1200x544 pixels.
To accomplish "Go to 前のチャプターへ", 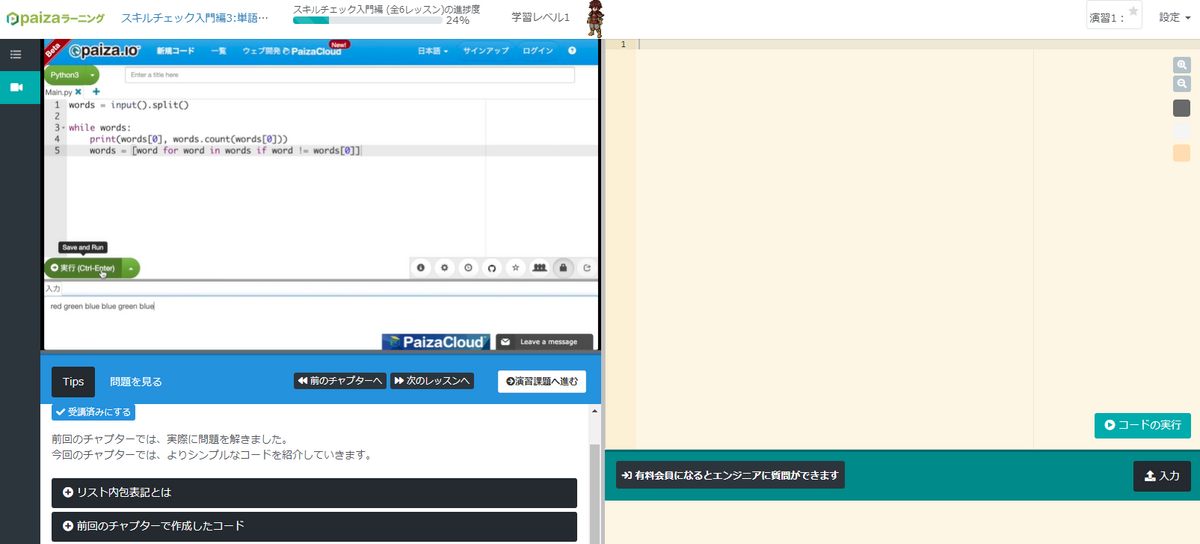I will [x=340, y=381].
